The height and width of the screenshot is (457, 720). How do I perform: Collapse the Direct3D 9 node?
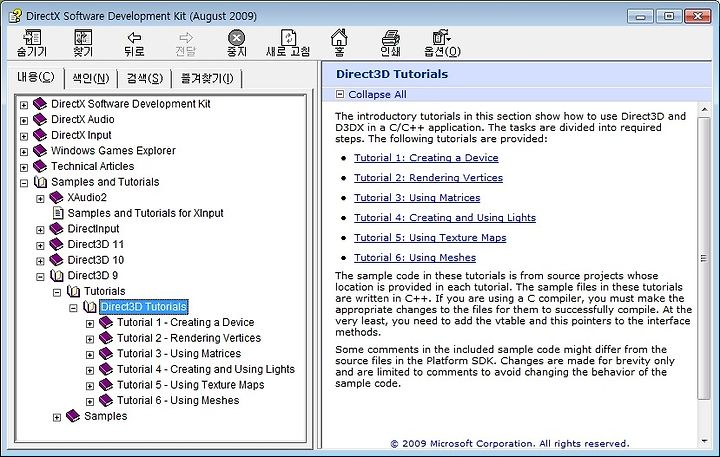pyautogui.click(x=40, y=277)
